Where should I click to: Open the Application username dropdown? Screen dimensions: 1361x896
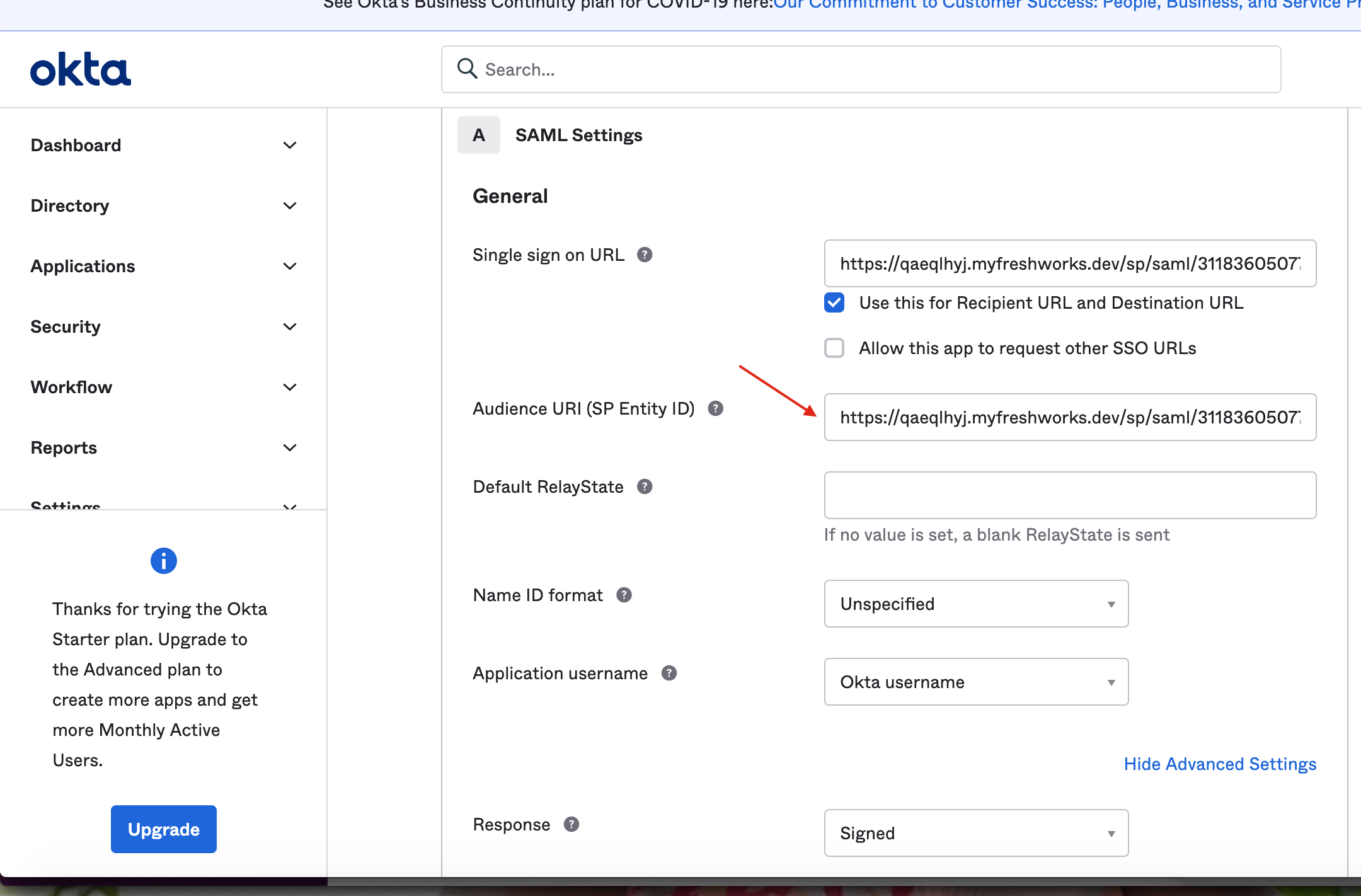[976, 682]
